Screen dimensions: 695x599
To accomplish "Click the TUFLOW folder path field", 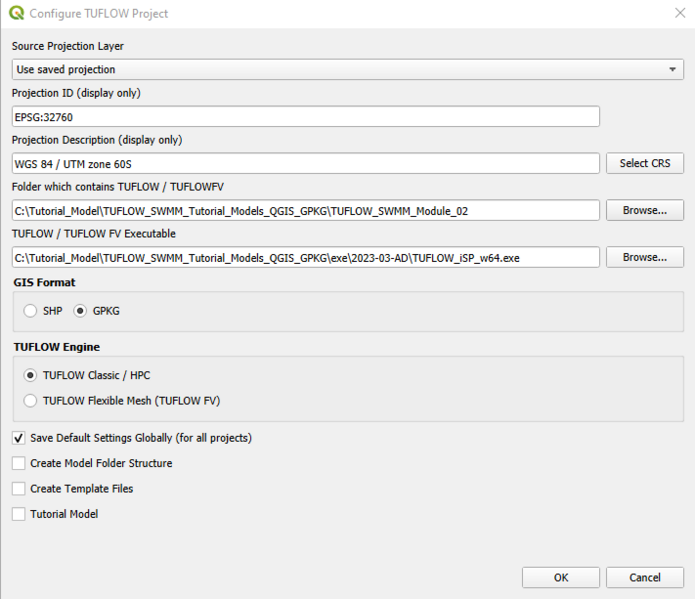I will pyautogui.click(x=305, y=210).
